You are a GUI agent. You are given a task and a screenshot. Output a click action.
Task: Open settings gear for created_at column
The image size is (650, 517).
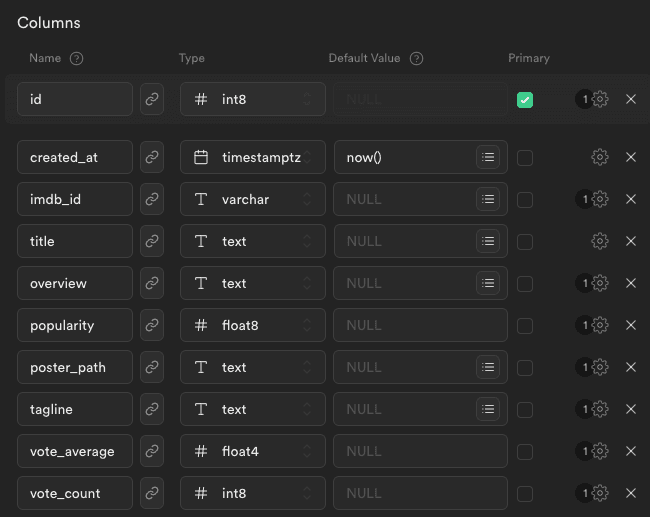coord(600,157)
